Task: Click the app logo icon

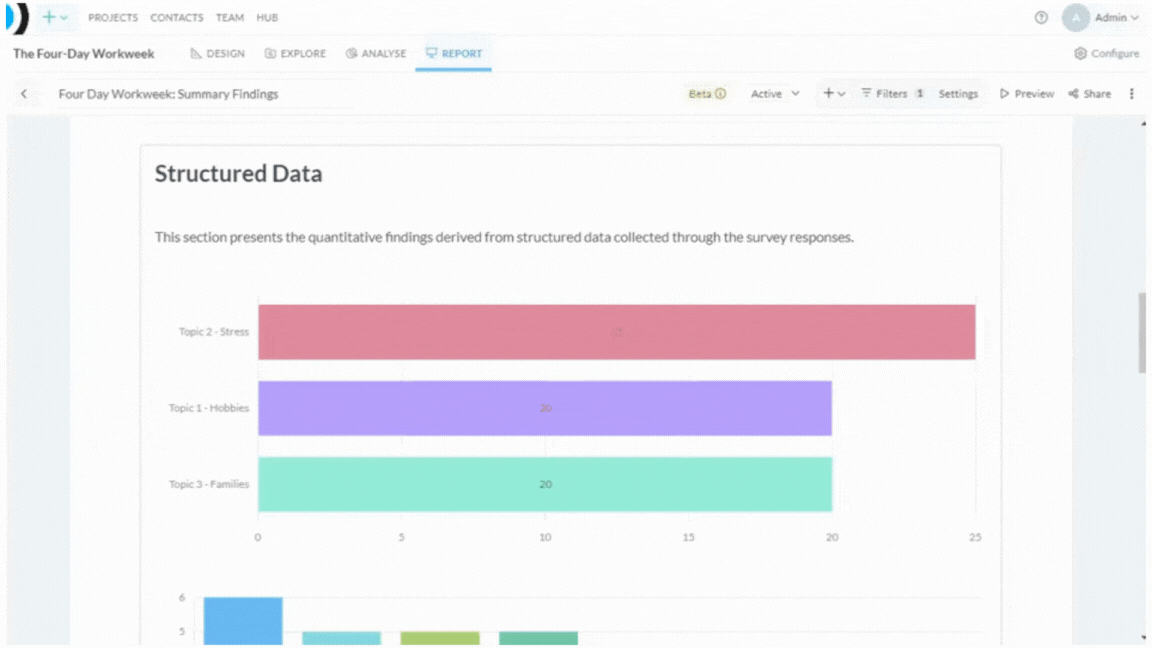Action: tap(18, 18)
